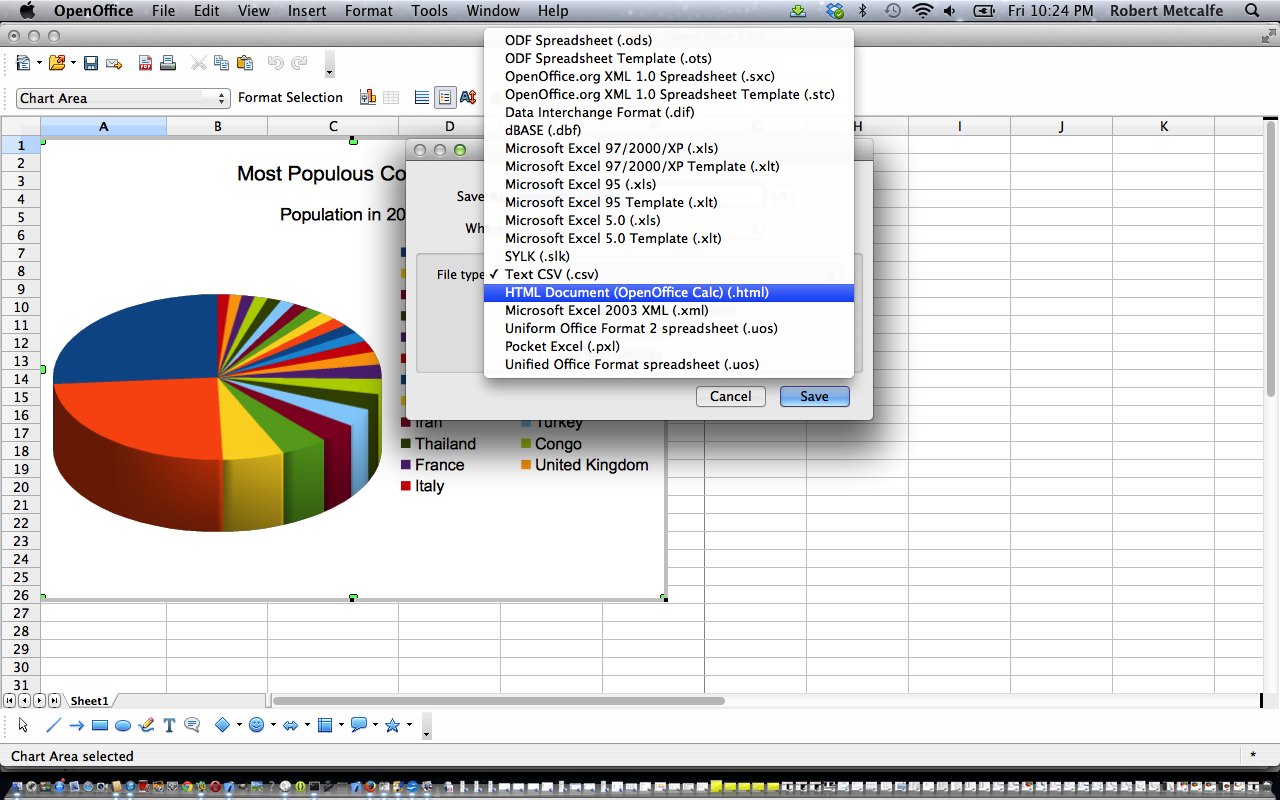Toggle Scale Text button
Viewport: 1280px width, 800px height.
tap(468, 97)
